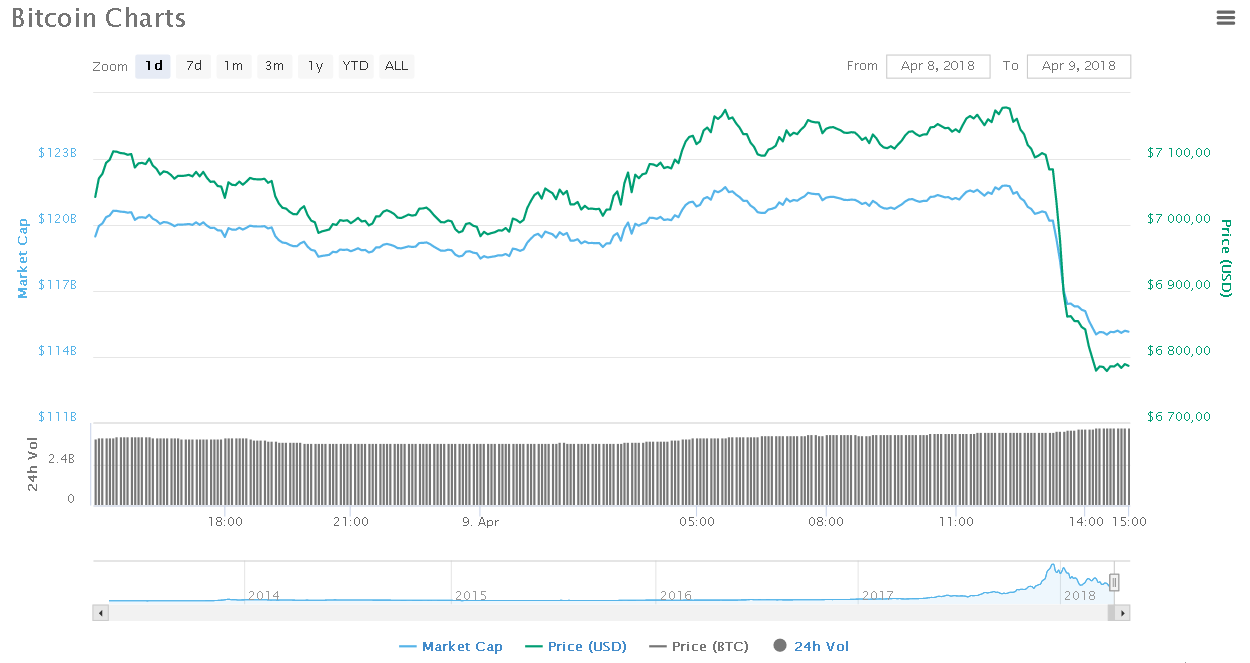Toggle Price (USD) series in legend
Image resolution: width=1250 pixels, height=663 pixels.
click(576, 647)
